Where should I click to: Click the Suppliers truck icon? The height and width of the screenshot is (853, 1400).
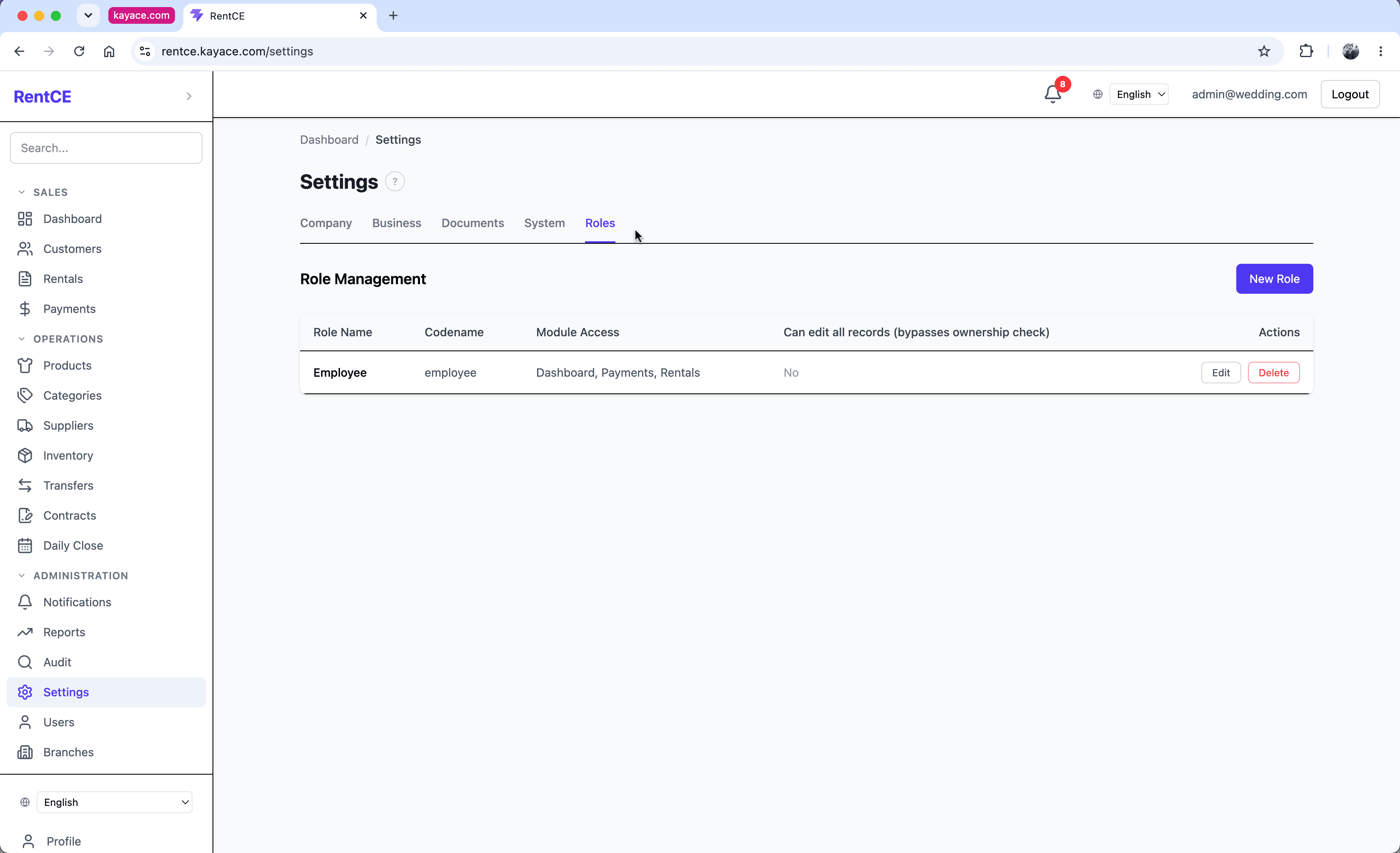click(x=25, y=425)
